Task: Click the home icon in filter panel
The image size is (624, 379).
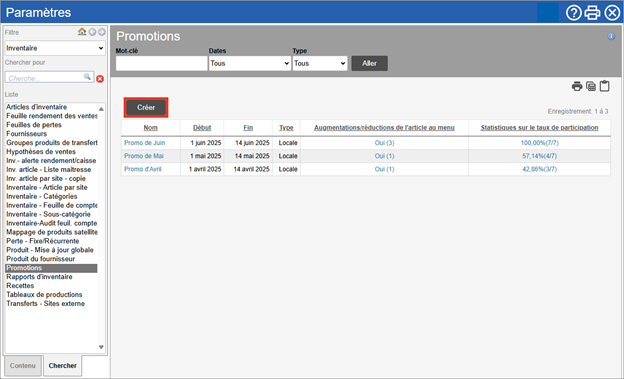Action: (x=82, y=32)
